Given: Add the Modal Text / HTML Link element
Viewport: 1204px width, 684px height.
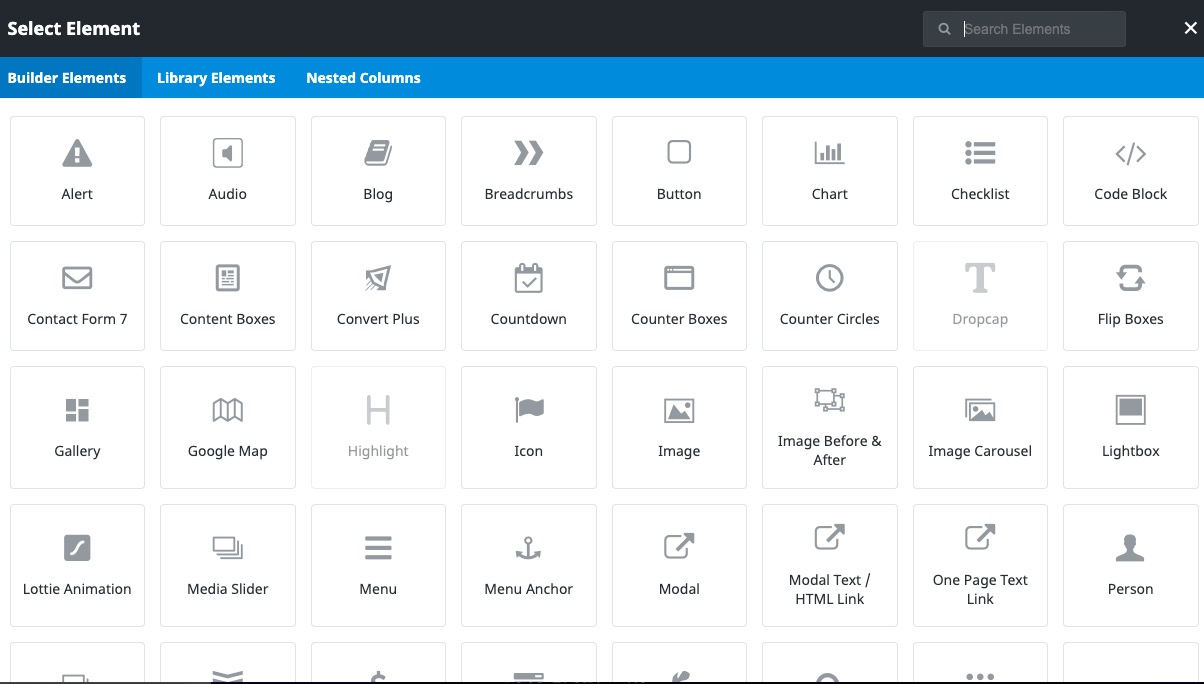Looking at the screenshot, I should pyautogui.click(x=830, y=565).
